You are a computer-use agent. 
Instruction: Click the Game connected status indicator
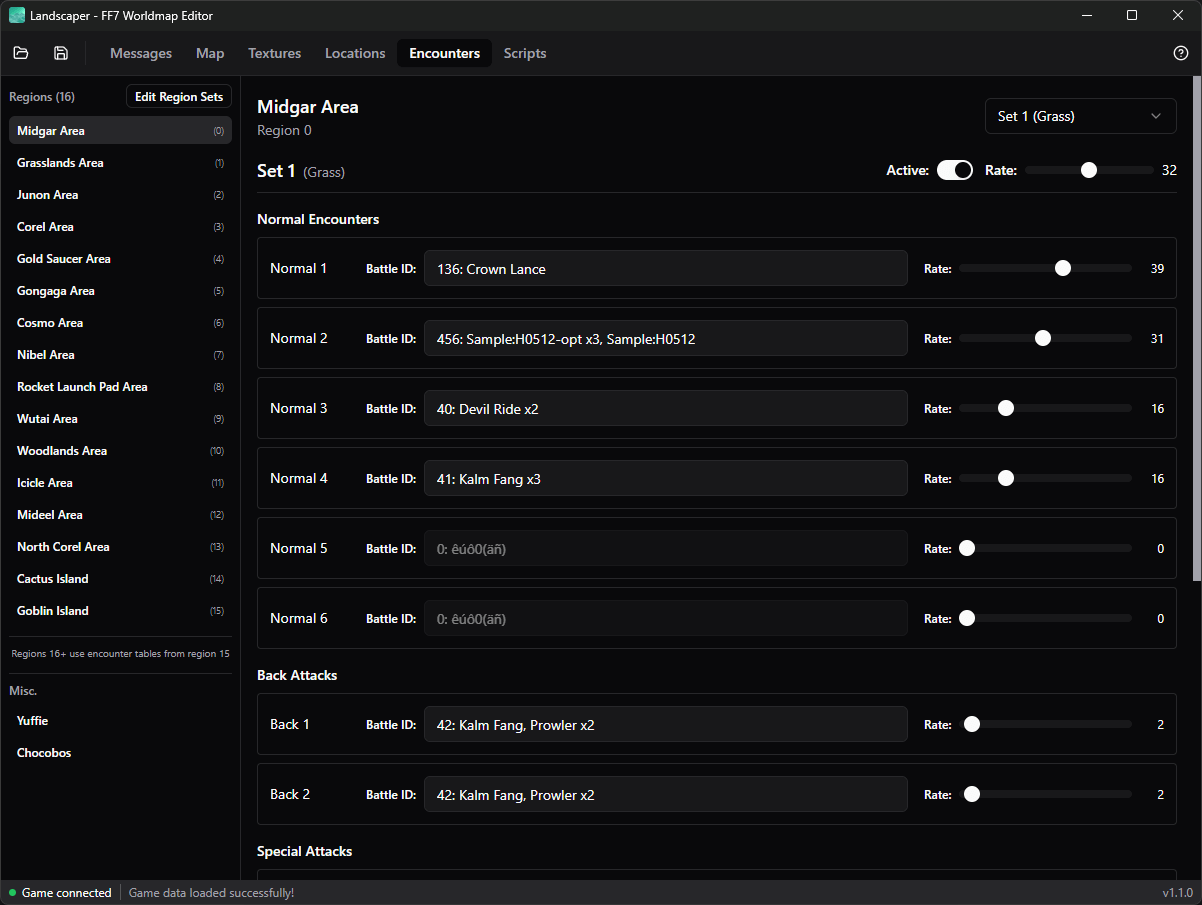60,893
